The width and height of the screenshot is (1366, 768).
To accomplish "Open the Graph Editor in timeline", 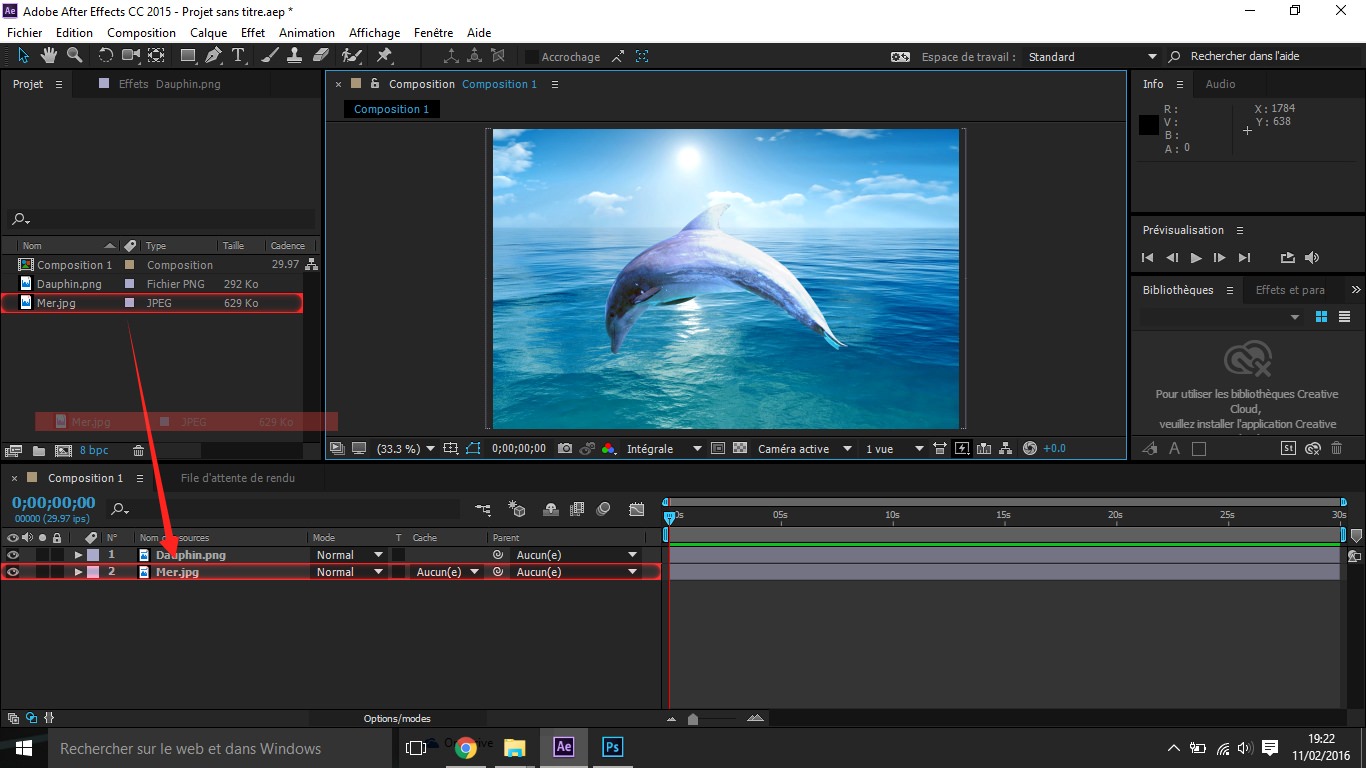I will pos(637,509).
